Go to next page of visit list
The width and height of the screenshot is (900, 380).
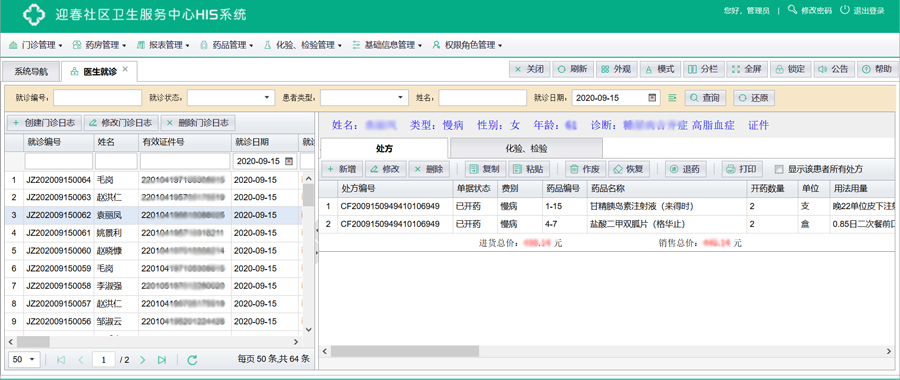[142, 360]
